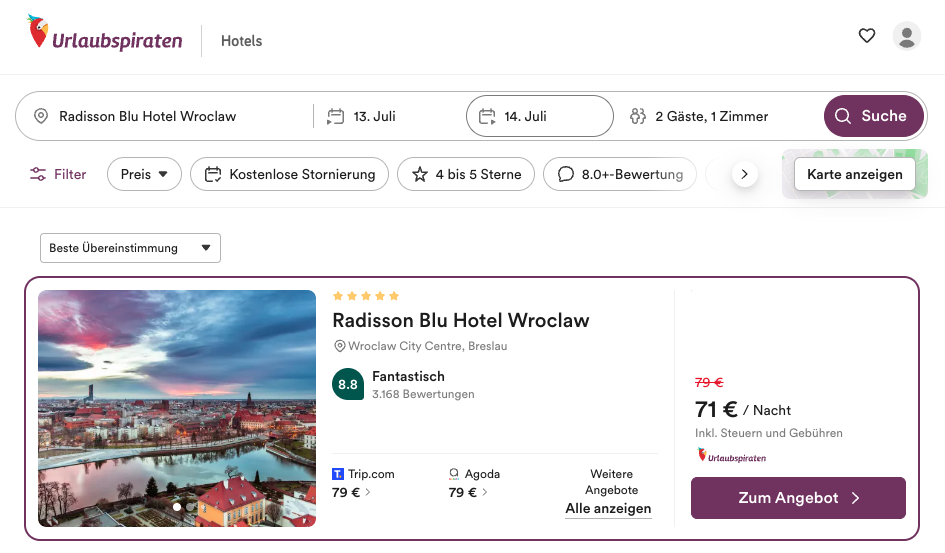Click the Trip.com logo icon
This screenshot has width=945, height=553.
[x=338, y=474]
